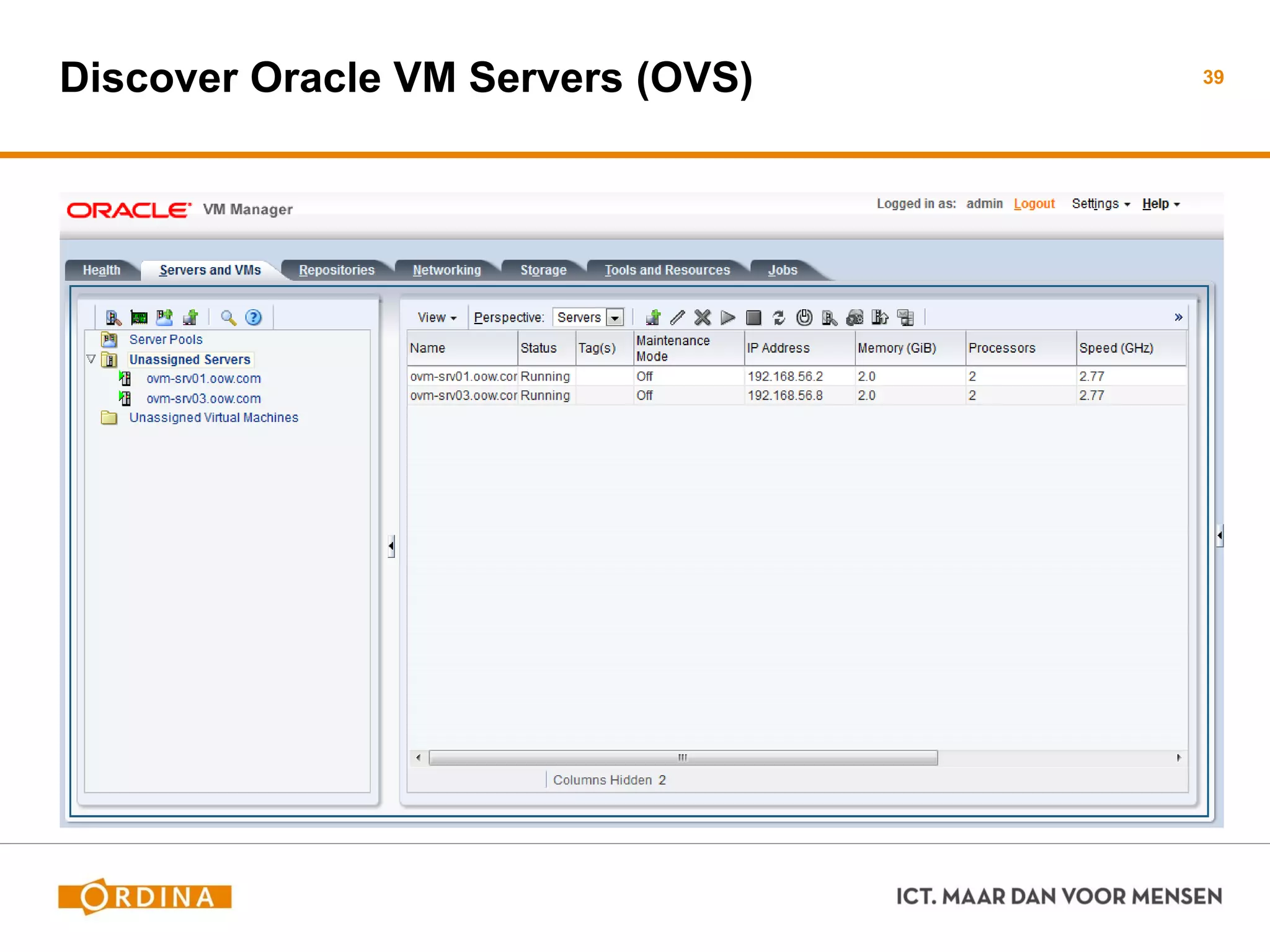Click the Tag(s) column header
1270x952 pixels.
tap(605, 348)
